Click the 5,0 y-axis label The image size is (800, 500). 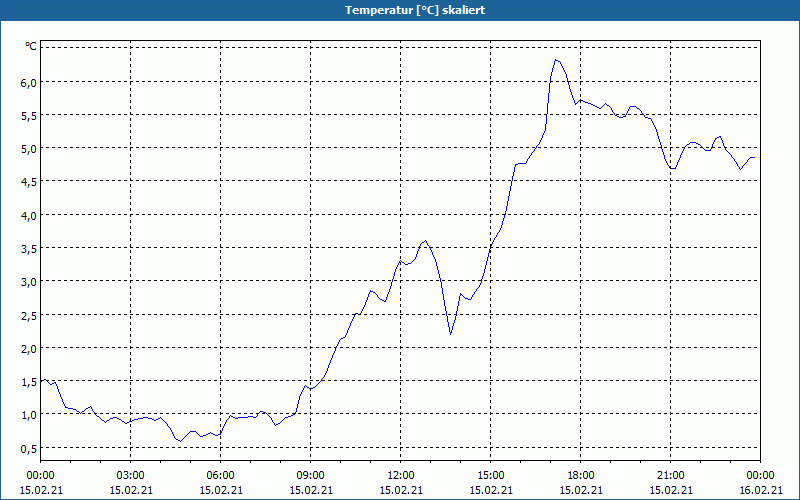(28, 149)
